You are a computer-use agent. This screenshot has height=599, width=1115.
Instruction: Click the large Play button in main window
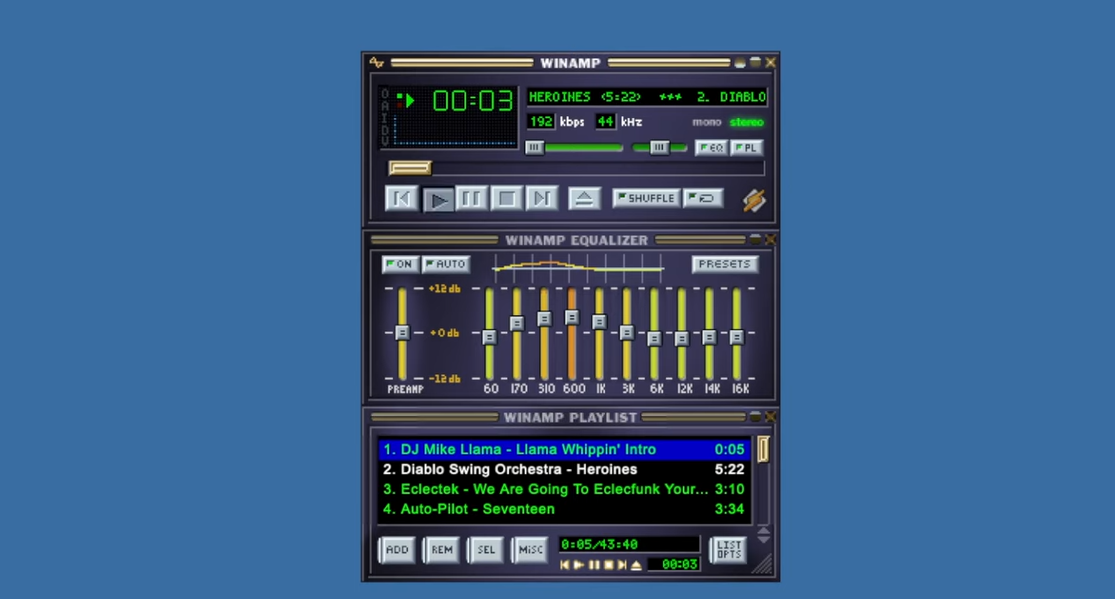coord(437,199)
